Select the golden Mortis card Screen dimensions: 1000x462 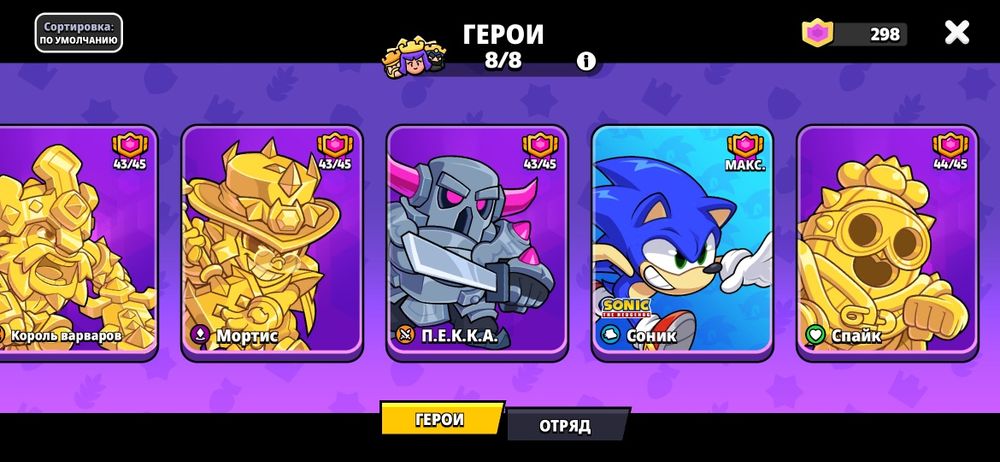272,240
